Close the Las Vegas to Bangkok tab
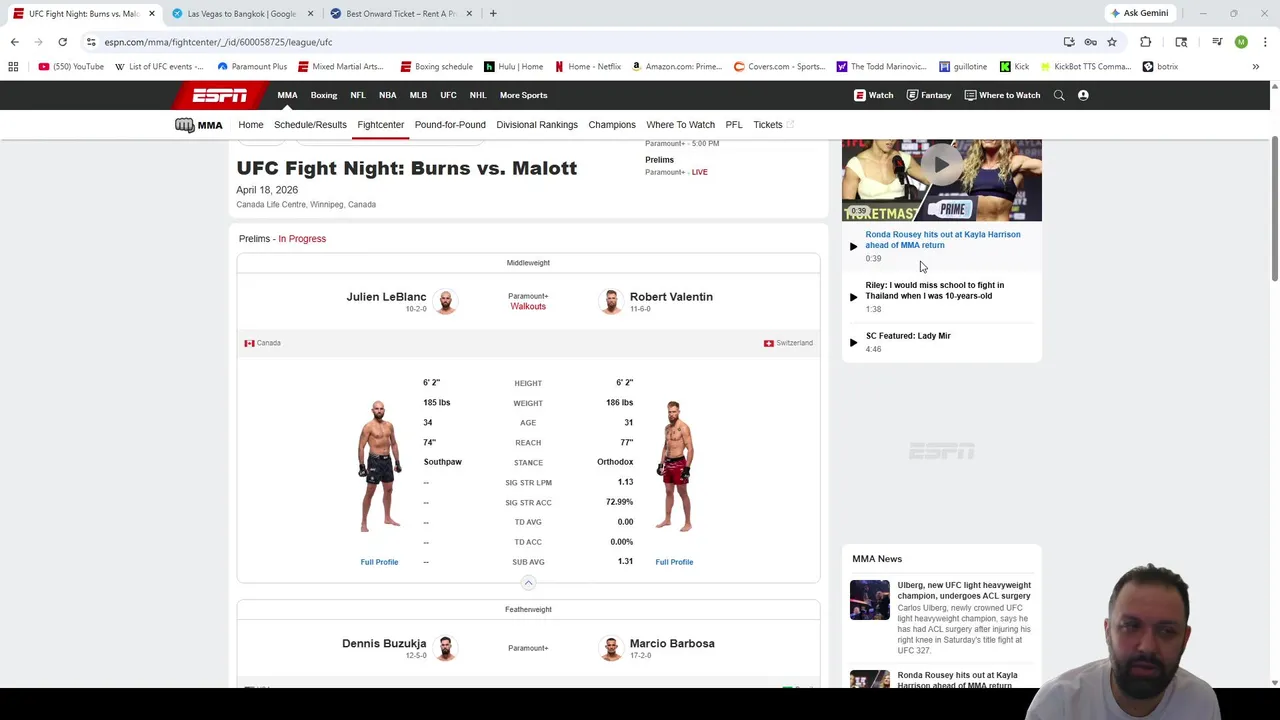Screen dimensions: 1280x720 click(x=310, y=13)
